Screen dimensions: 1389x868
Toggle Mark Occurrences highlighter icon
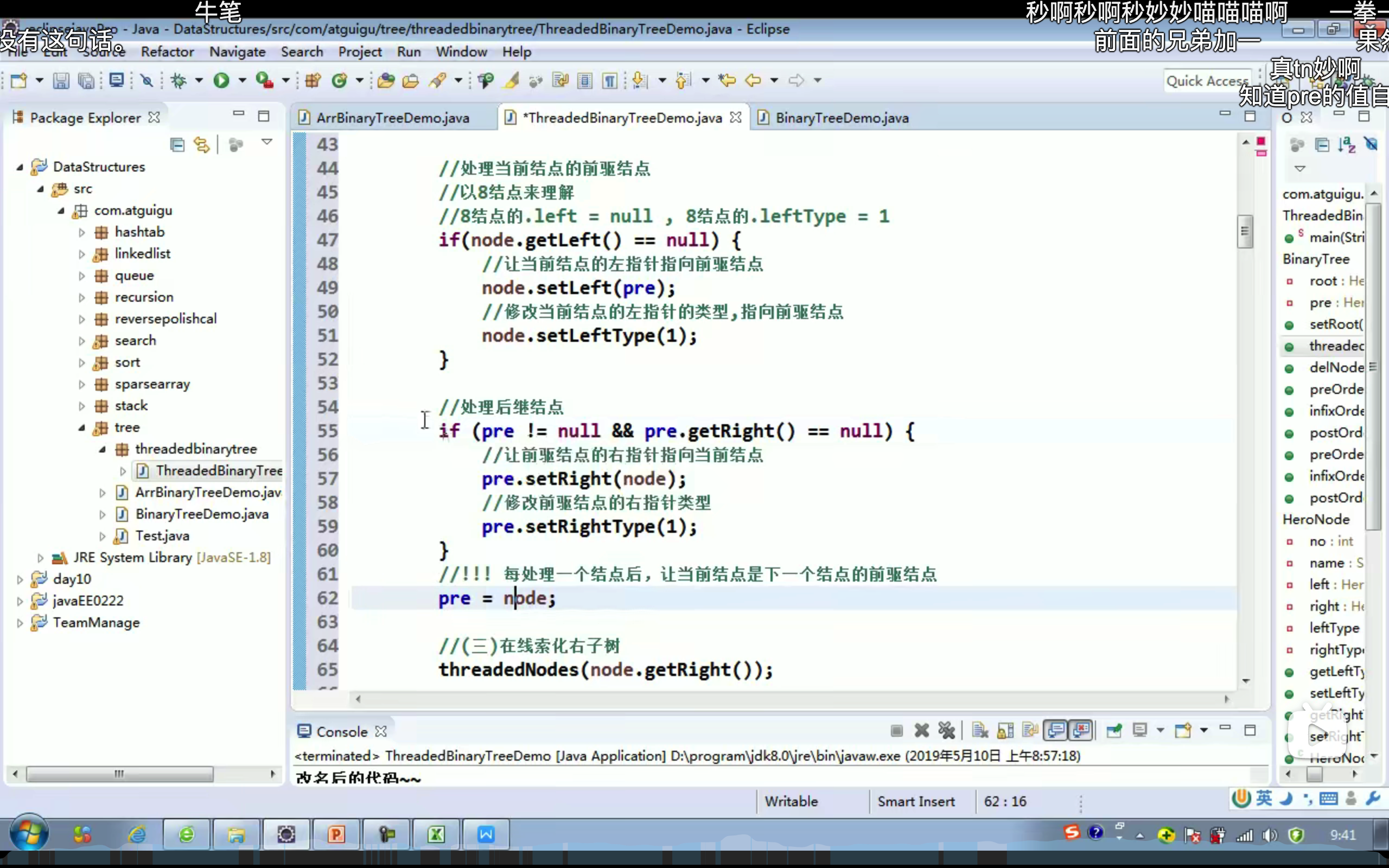(512, 80)
